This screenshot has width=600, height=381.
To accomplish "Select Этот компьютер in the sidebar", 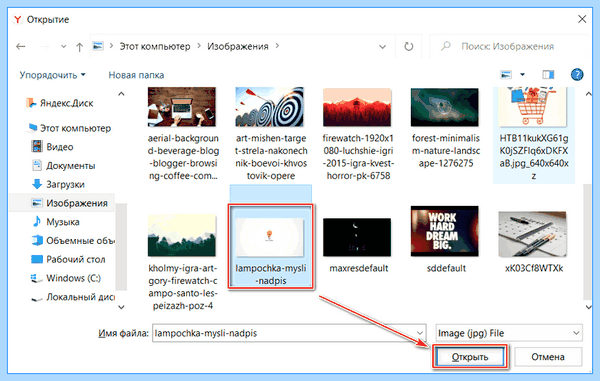I will pyautogui.click(x=69, y=128).
